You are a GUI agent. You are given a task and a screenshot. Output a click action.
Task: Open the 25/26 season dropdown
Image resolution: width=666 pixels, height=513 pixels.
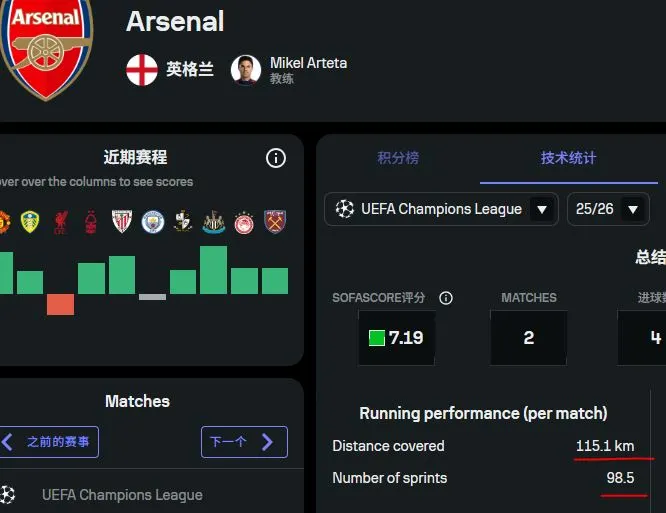coord(608,209)
